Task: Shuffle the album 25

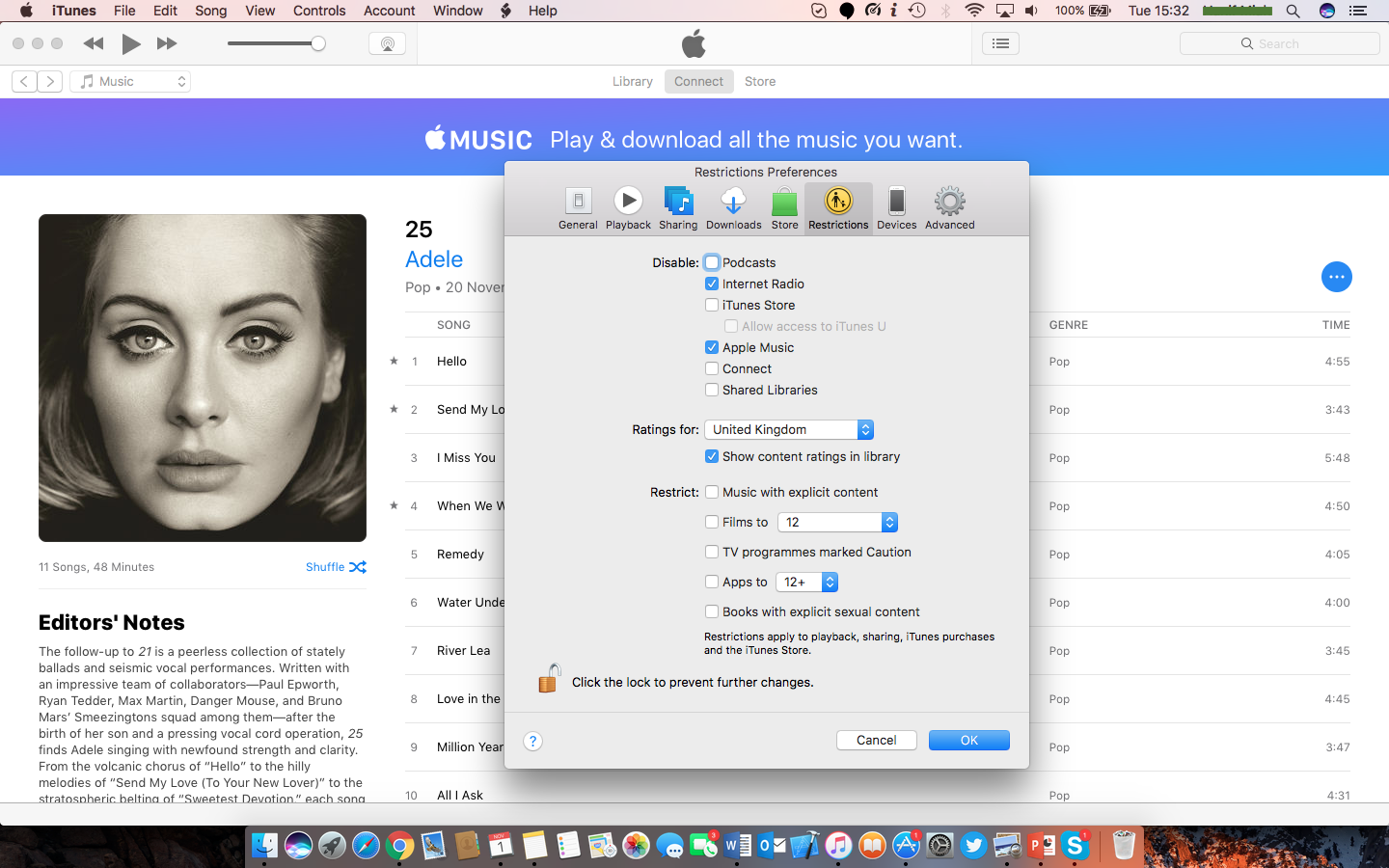Action: pos(336,567)
